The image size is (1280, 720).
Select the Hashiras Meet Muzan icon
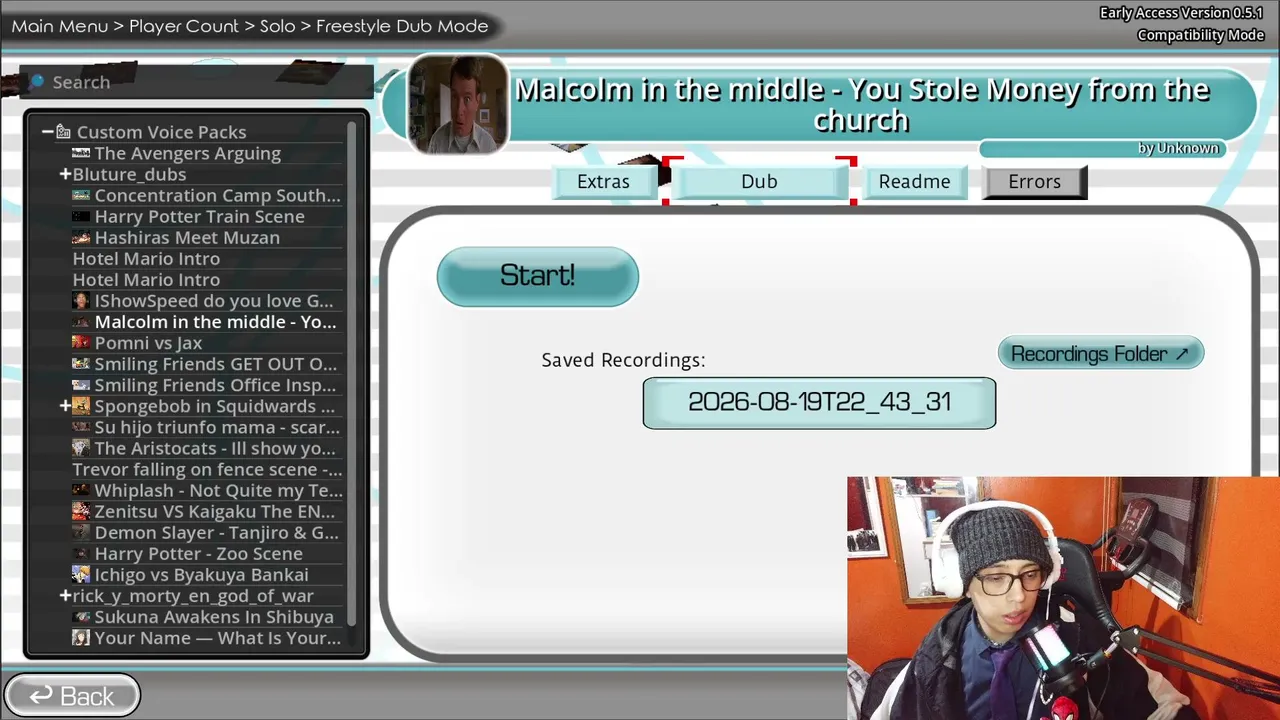[81, 237]
